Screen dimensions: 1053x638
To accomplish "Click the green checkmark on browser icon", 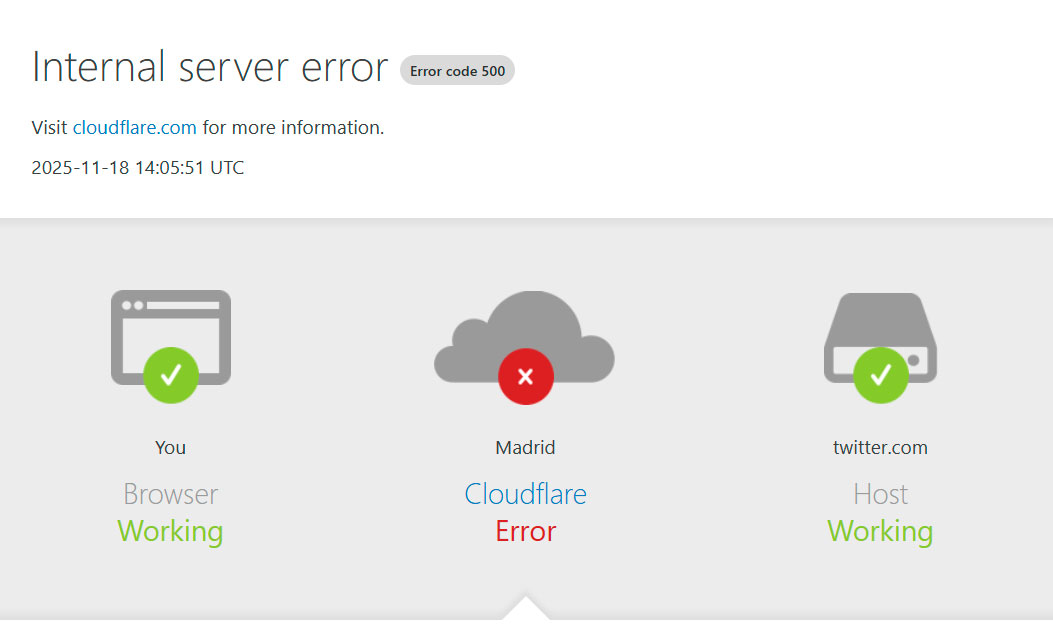I will pos(171,375).
